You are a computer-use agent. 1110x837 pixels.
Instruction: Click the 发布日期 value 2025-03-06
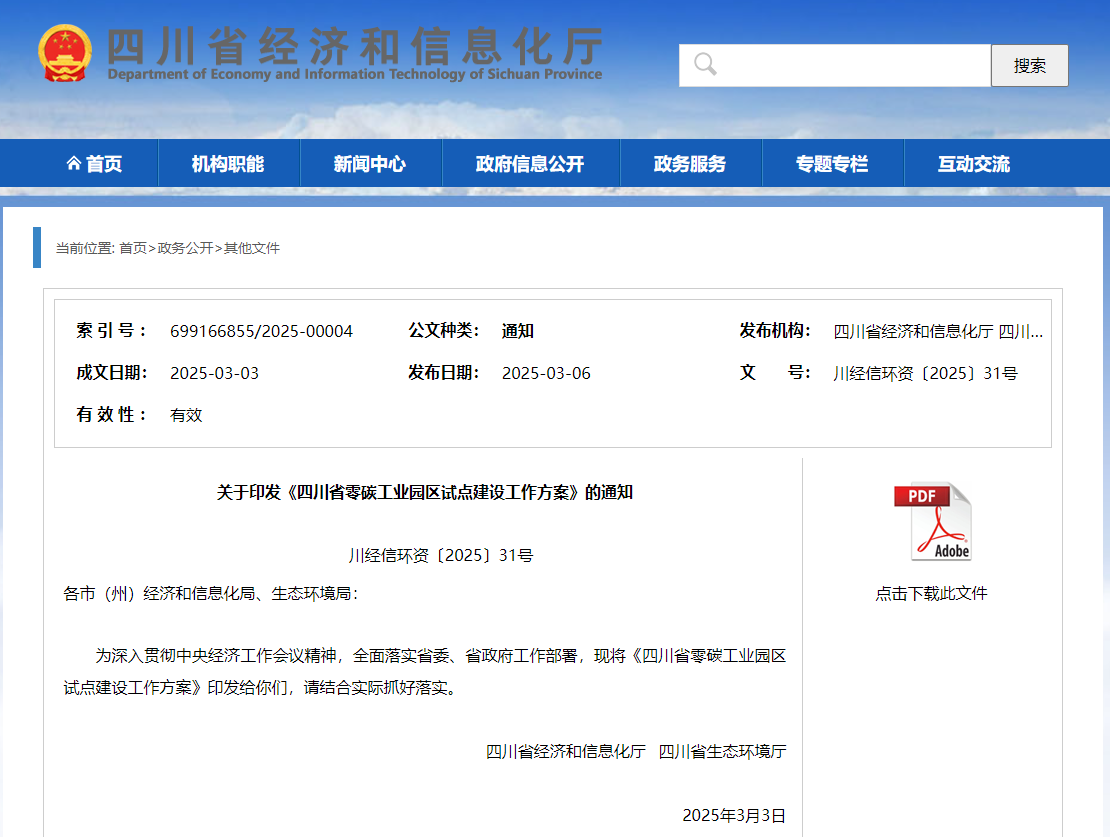[546, 373]
